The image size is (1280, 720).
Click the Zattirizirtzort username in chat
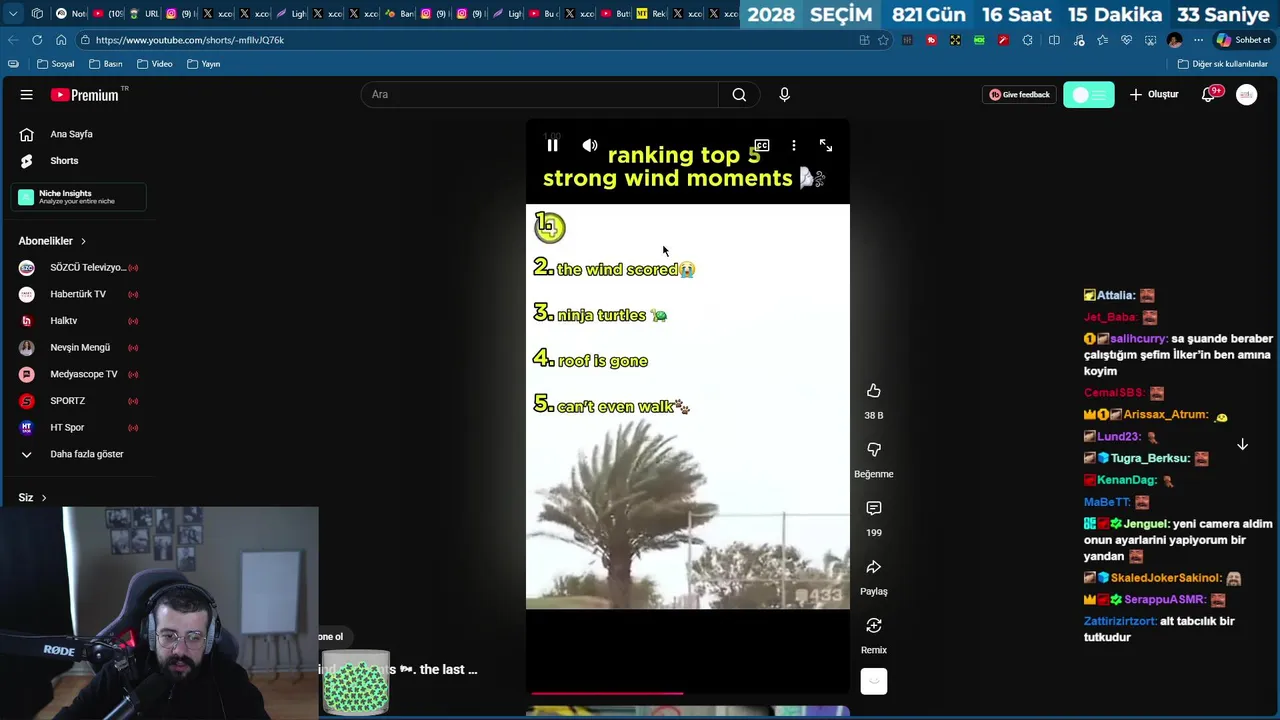click(1120, 621)
